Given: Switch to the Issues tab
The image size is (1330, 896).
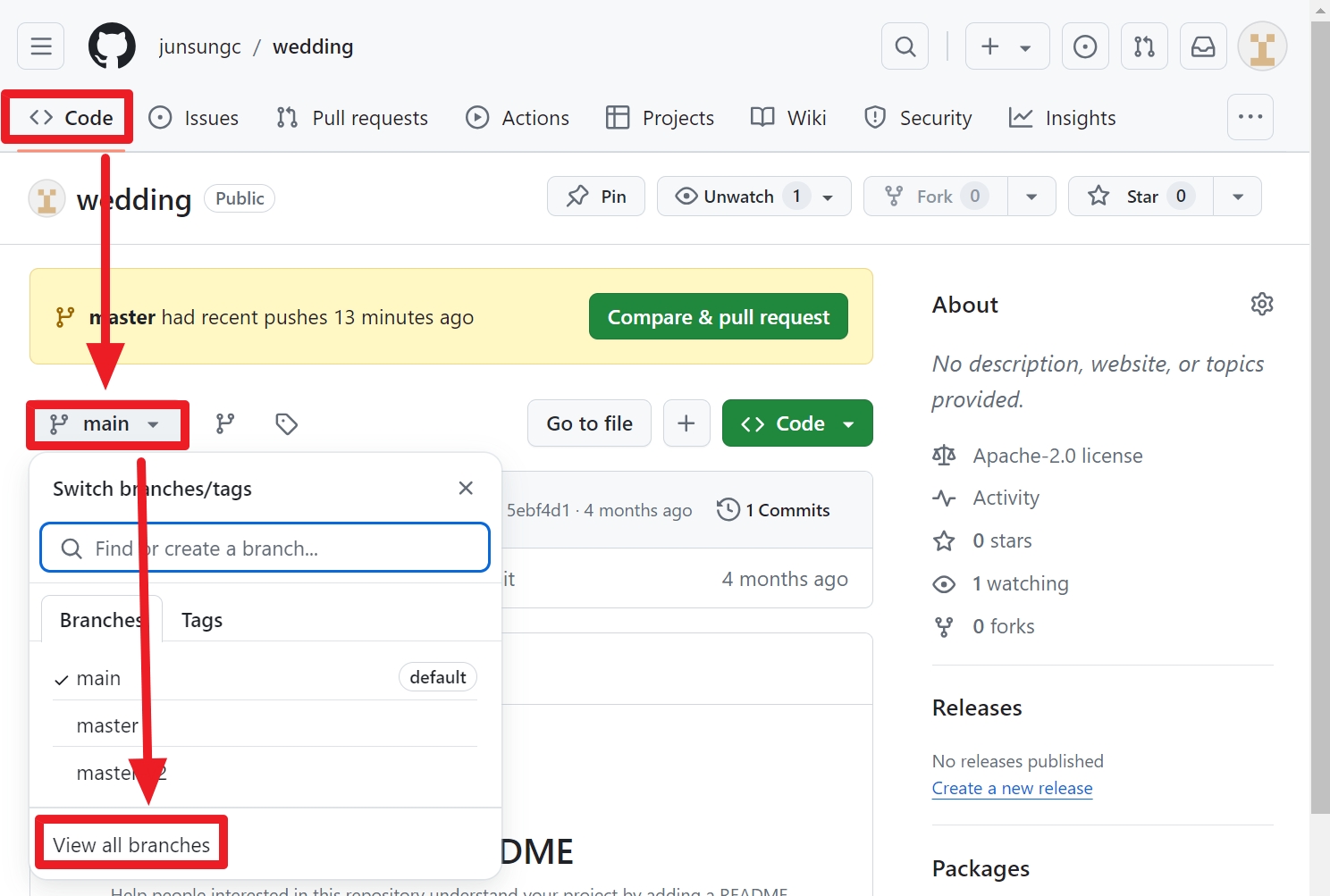Looking at the screenshot, I should pos(194,118).
